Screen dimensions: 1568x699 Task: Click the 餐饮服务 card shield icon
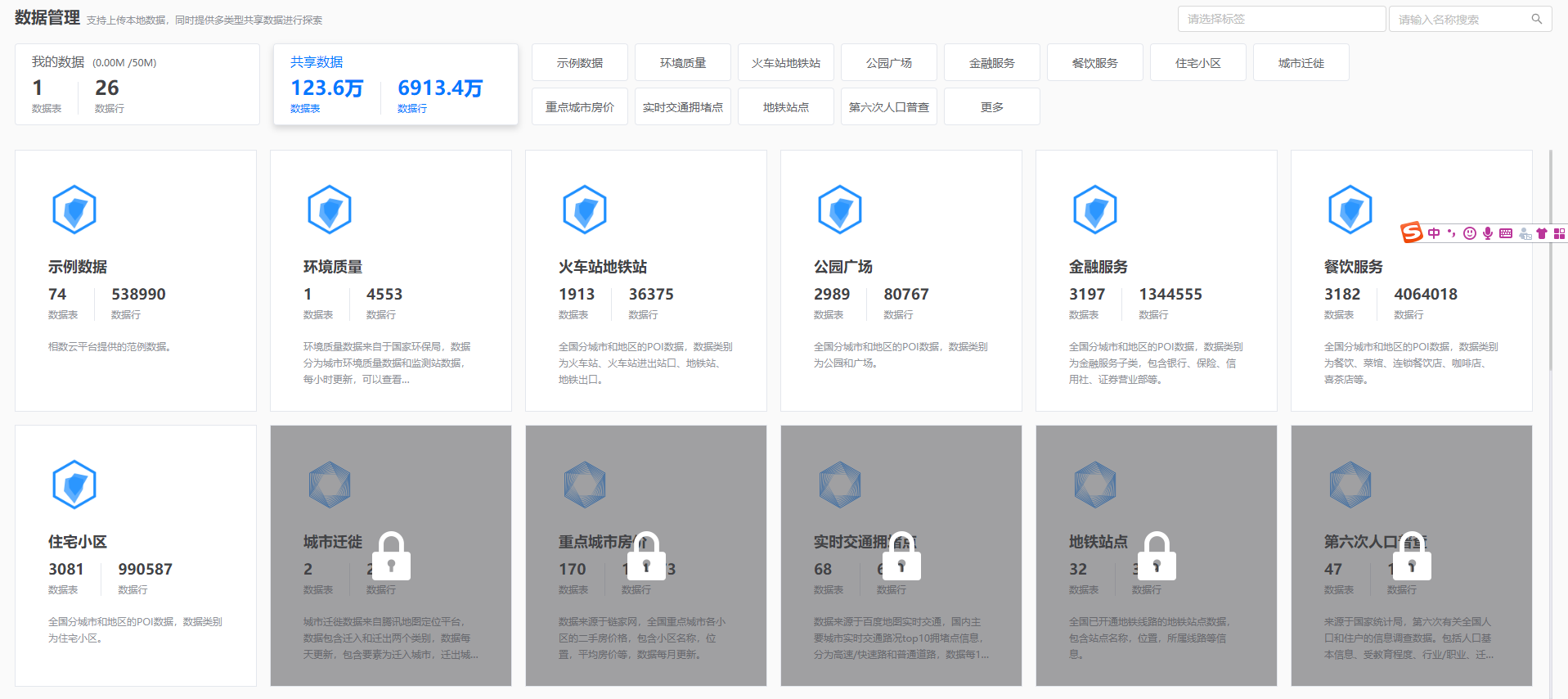(x=1350, y=210)
